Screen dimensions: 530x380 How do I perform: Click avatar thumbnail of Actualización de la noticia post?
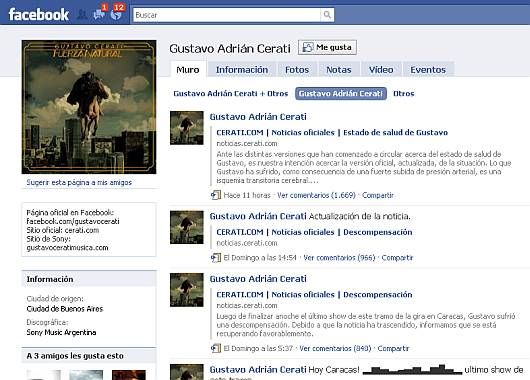point(187,227)
